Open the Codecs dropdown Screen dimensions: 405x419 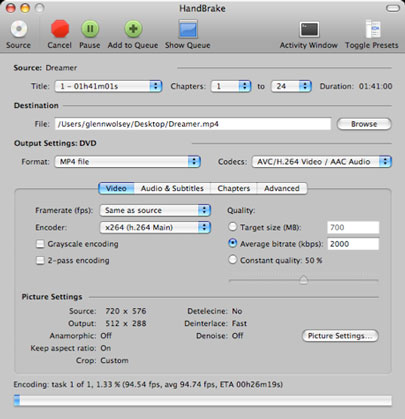pos(322,162)
